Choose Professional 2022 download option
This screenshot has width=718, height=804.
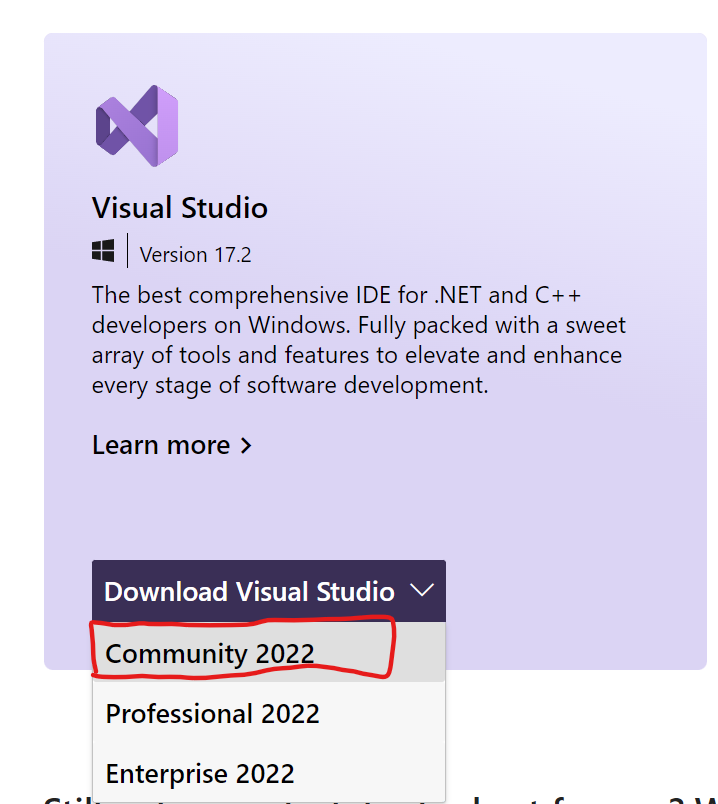click(x=269, y=713)
